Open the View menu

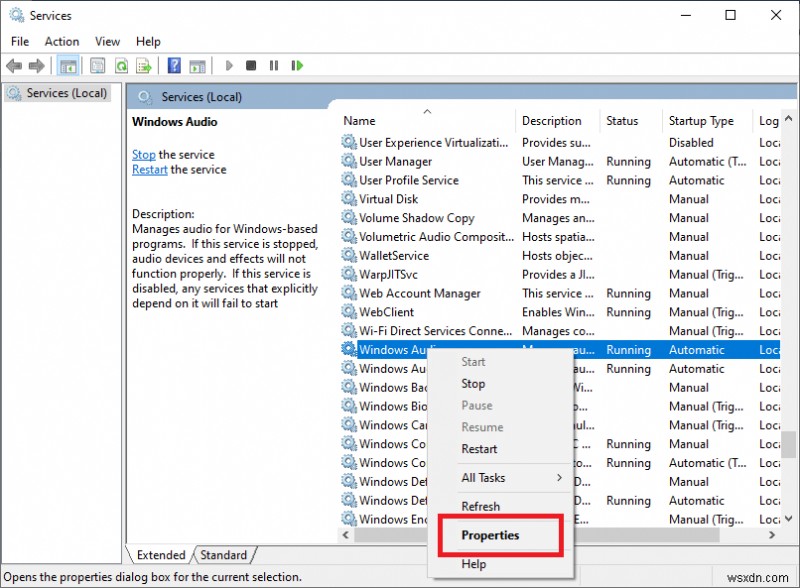(107, 41)
